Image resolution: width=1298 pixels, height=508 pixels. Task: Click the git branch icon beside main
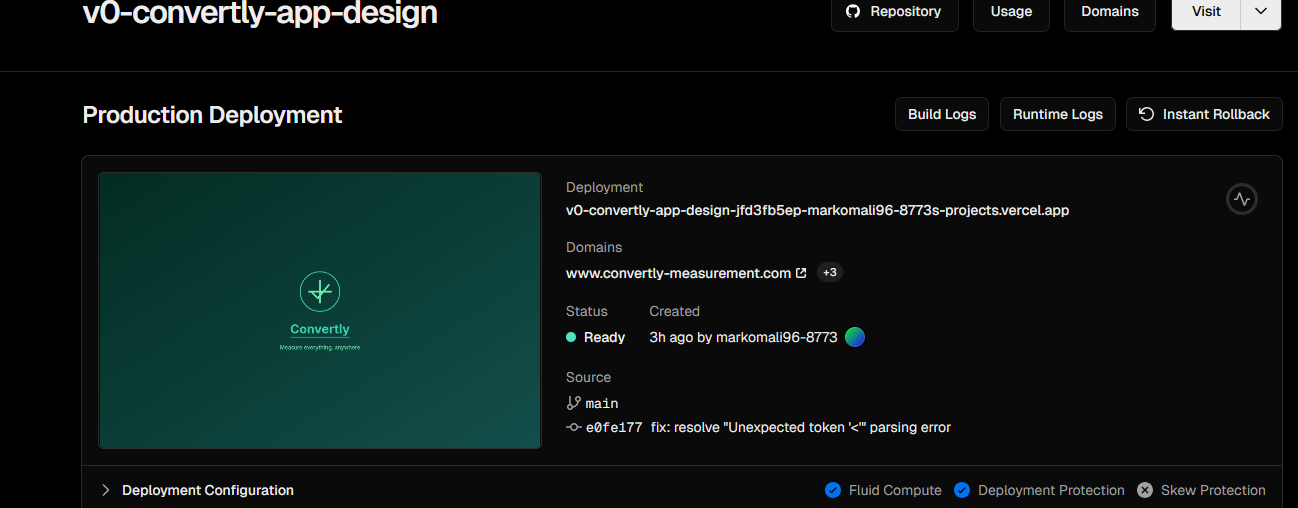[574, 403]
